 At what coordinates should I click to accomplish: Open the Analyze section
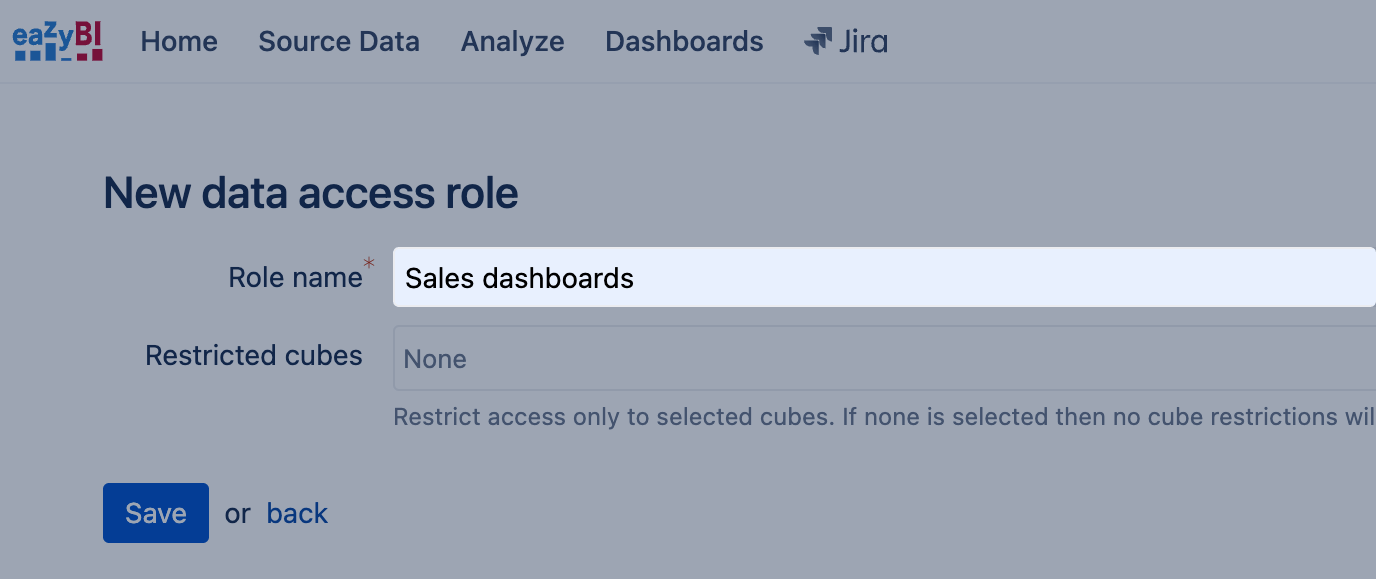click(x=512, y=41)
